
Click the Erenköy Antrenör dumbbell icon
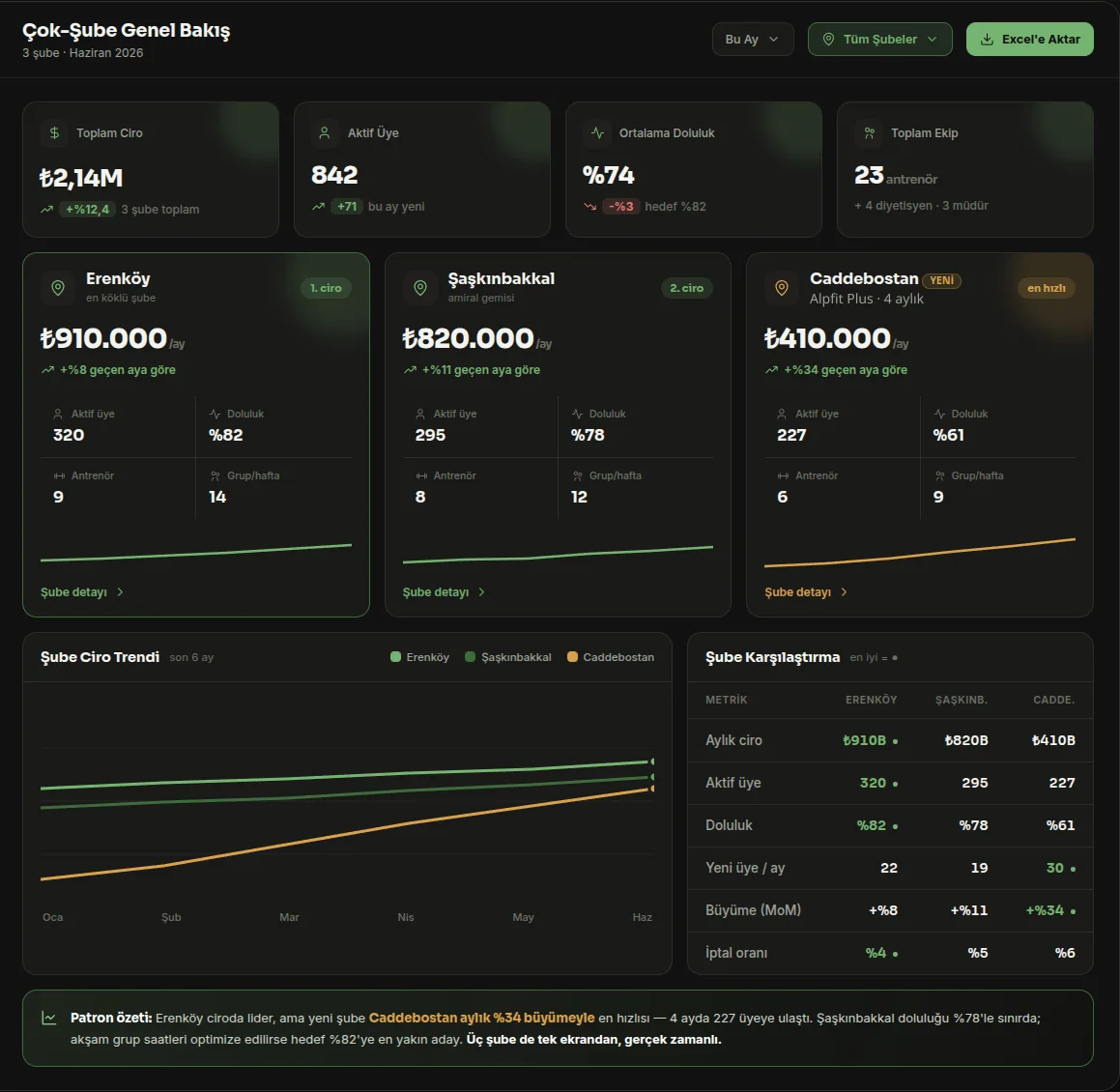pyautogui.click(x=59, y=475)
